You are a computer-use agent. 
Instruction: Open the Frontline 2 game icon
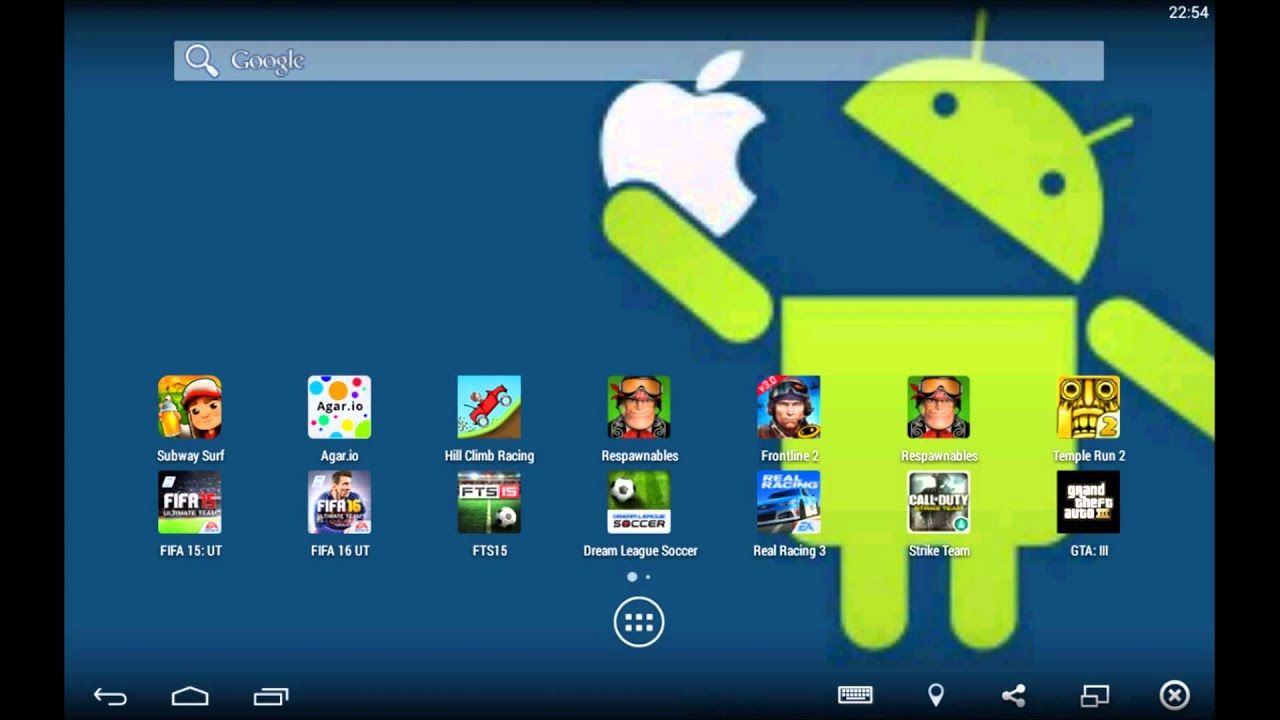789,407
